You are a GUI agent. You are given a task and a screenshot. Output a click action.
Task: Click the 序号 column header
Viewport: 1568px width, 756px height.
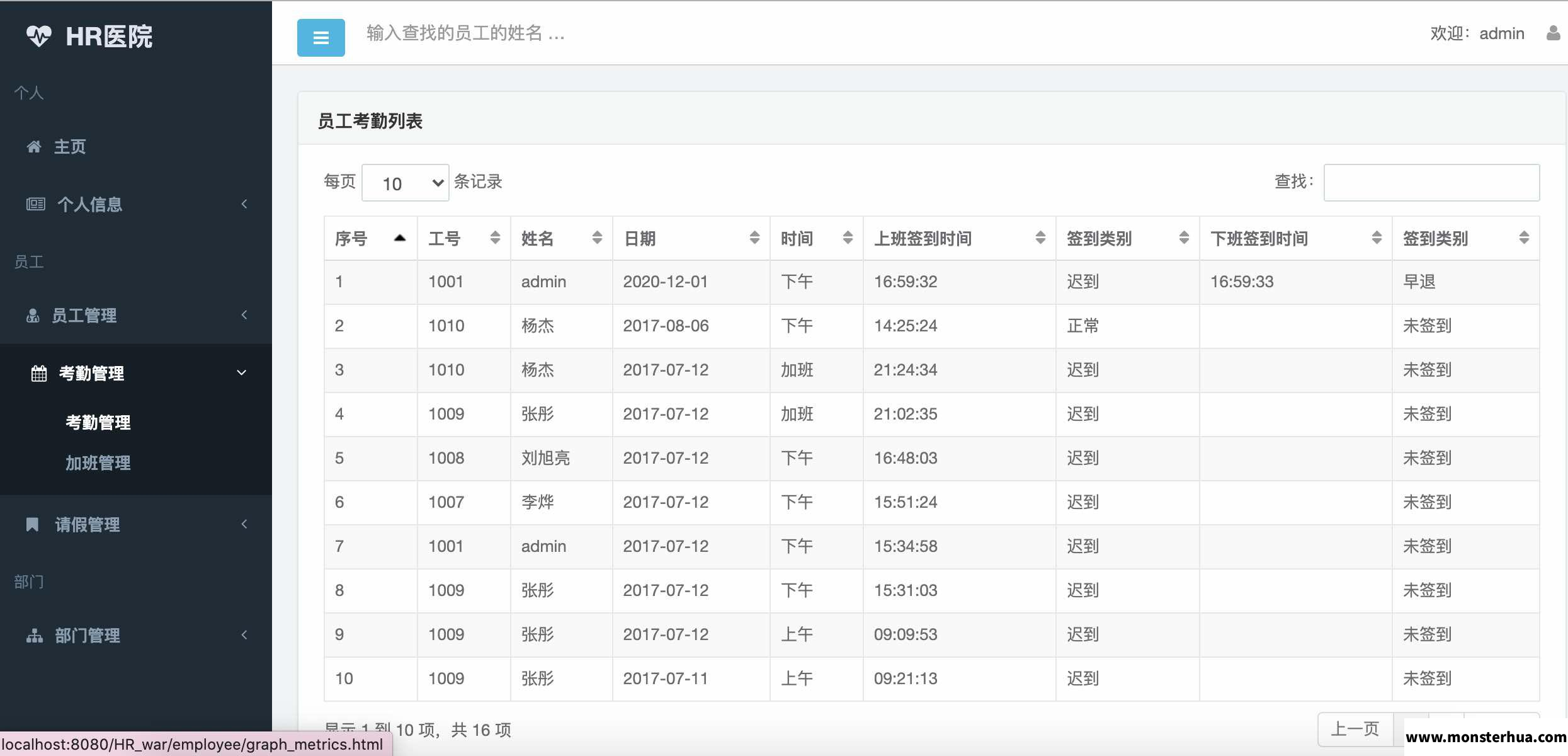coord(370,238)
